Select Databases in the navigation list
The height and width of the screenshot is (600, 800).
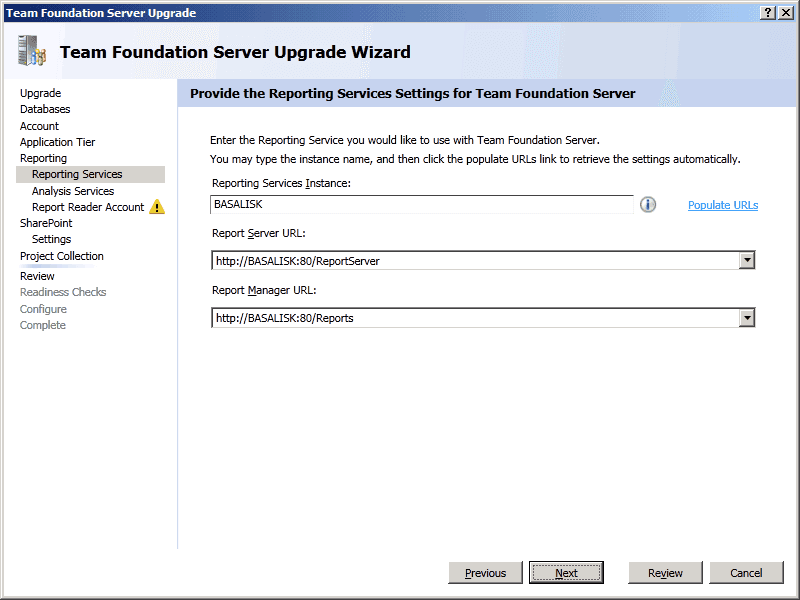[x=45, y=109]
